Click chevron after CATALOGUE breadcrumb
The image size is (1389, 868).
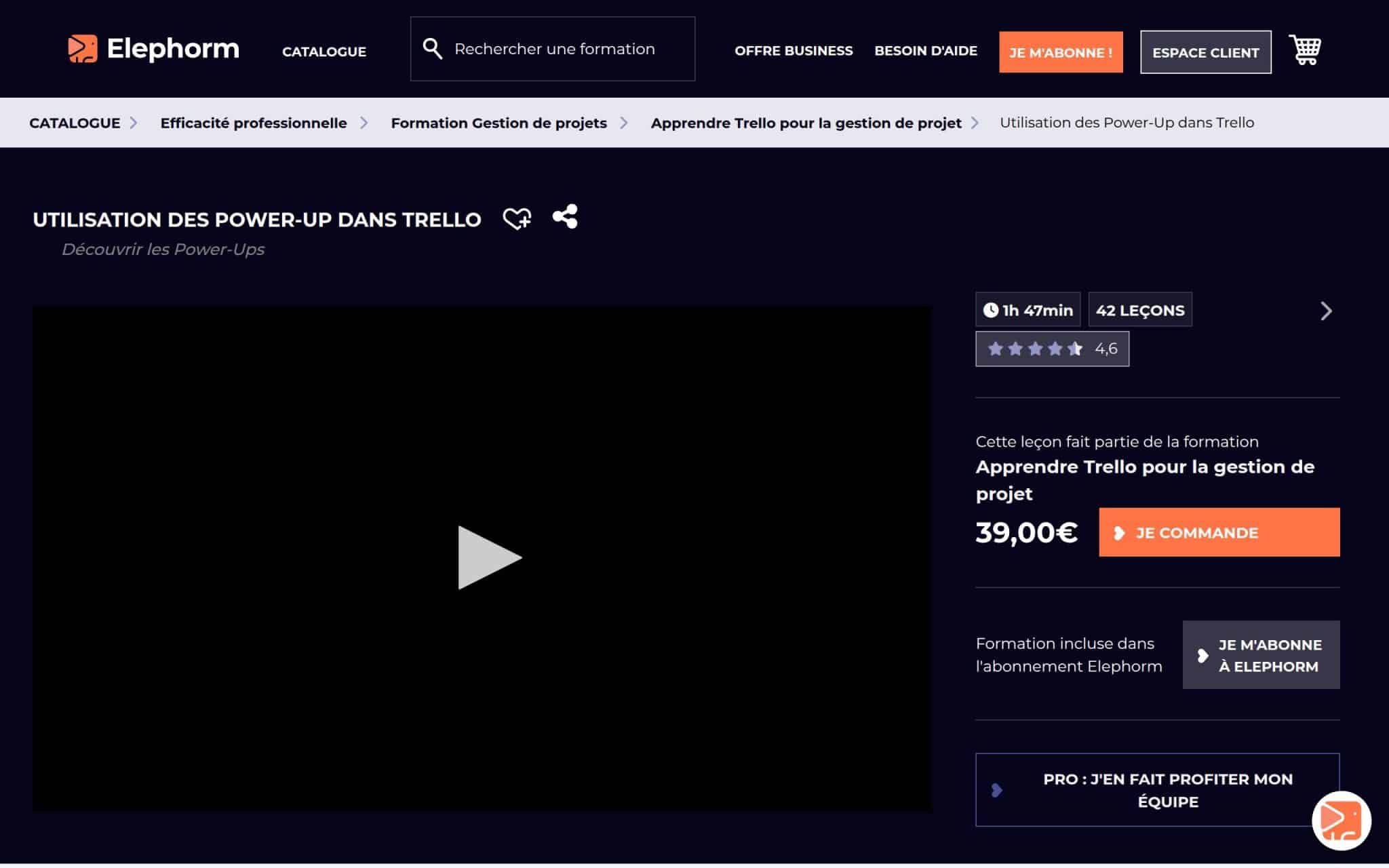[134, 123]
